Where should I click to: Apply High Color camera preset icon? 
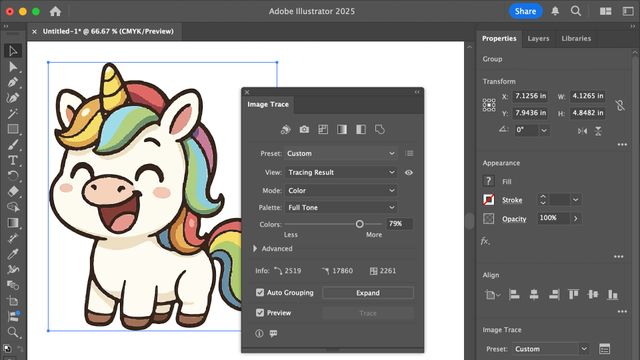pyautogui.click(x=304, y=129)
